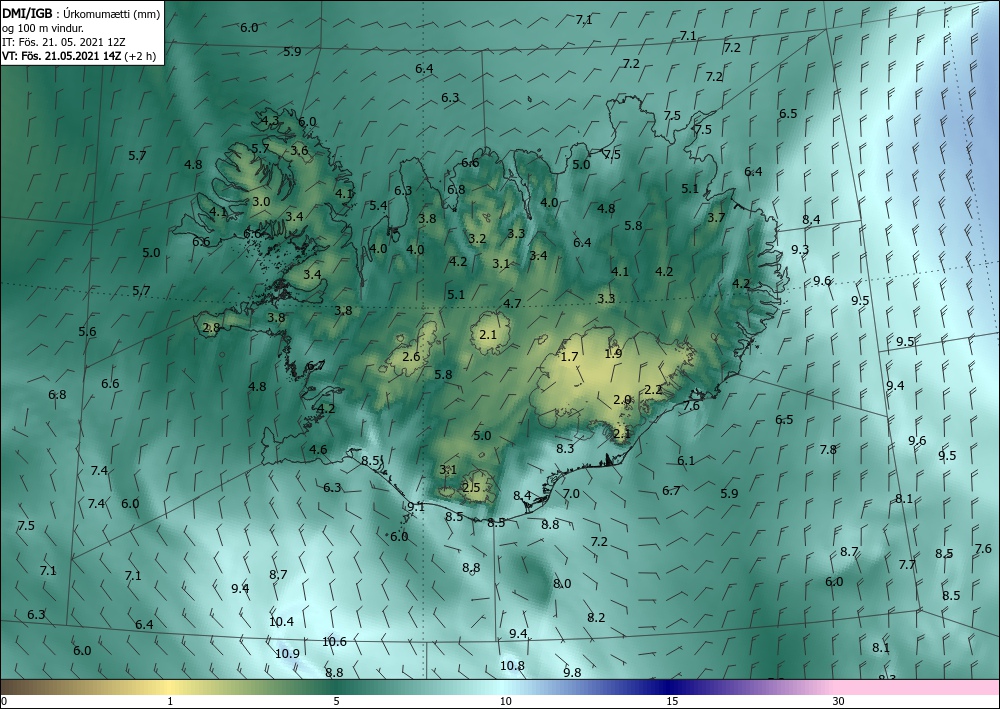
Task: Pick the 3.0 reading on the map
Action: click(261, 201)
